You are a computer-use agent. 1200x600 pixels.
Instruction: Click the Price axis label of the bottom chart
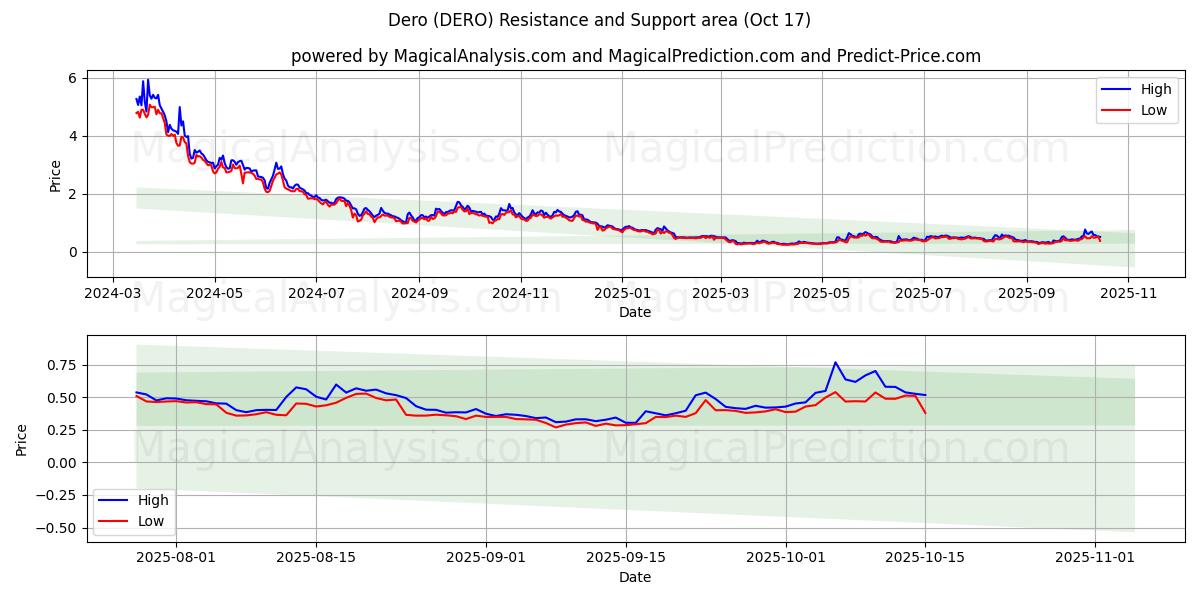22,438
